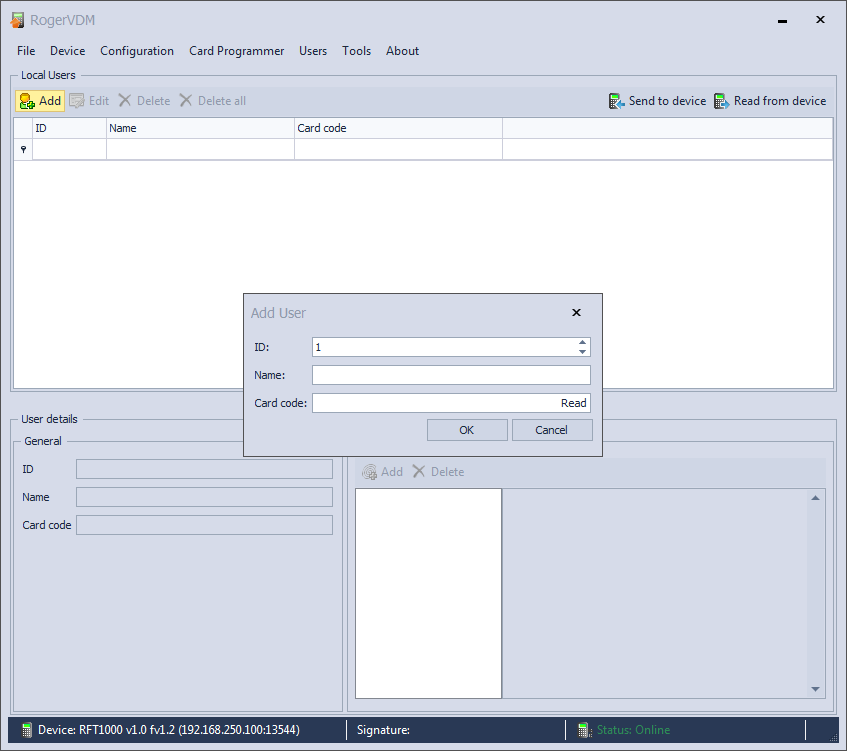Click the white fingerprint list box

(x=428, y=593)
